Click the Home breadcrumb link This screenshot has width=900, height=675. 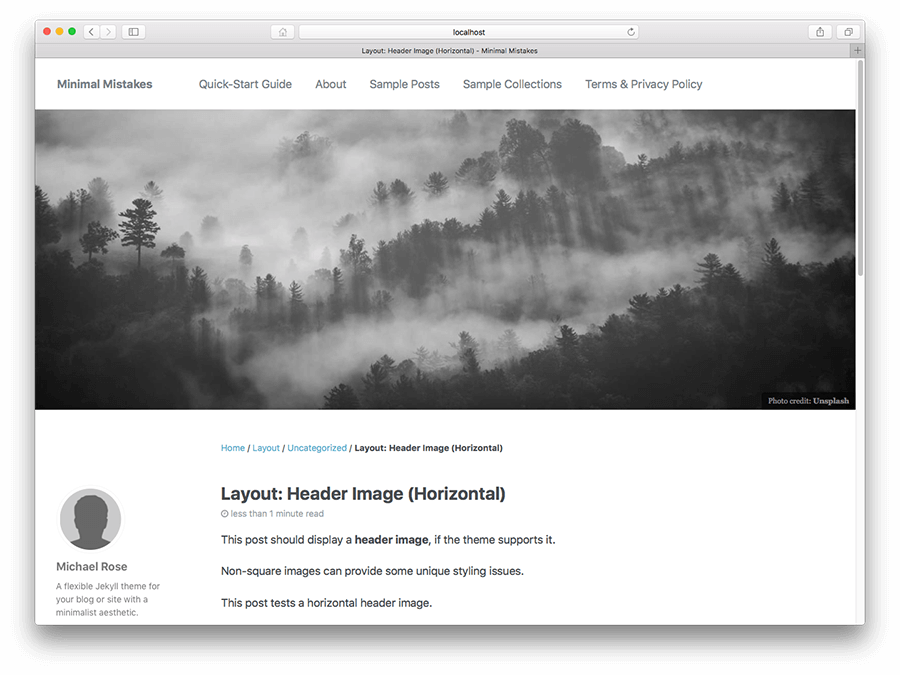point(232,447)
